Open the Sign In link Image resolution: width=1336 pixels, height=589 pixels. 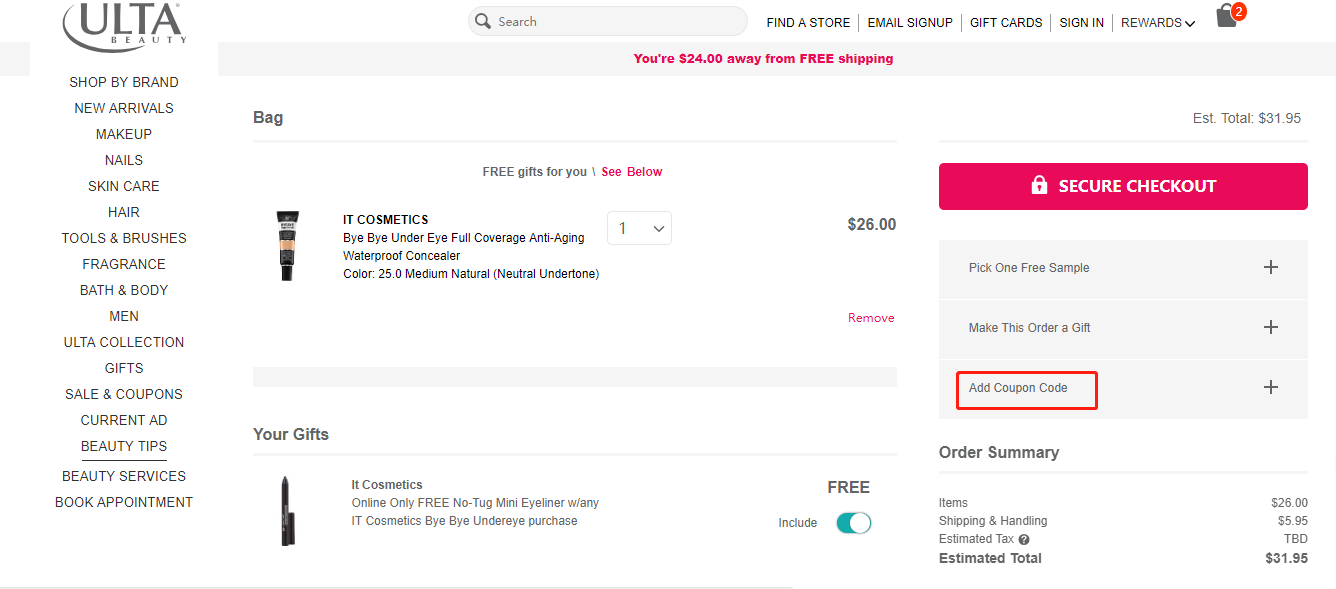tap(1082, 22)
